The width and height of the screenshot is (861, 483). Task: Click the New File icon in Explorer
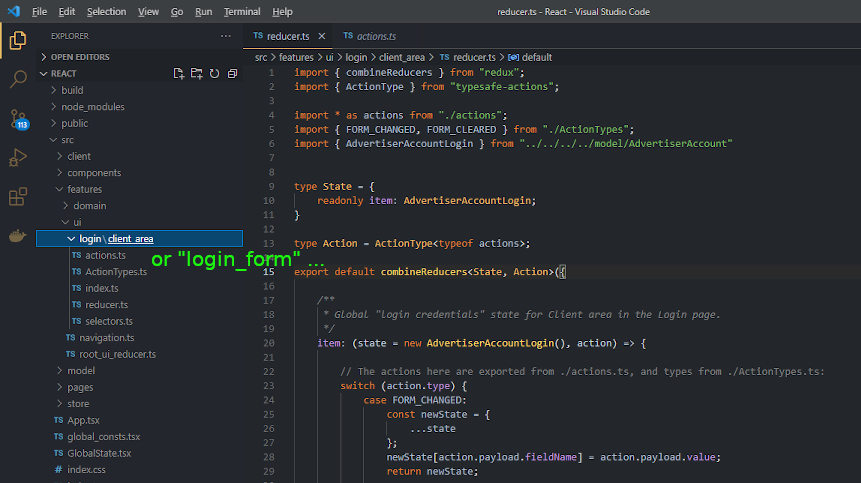[x=178, y=74]
